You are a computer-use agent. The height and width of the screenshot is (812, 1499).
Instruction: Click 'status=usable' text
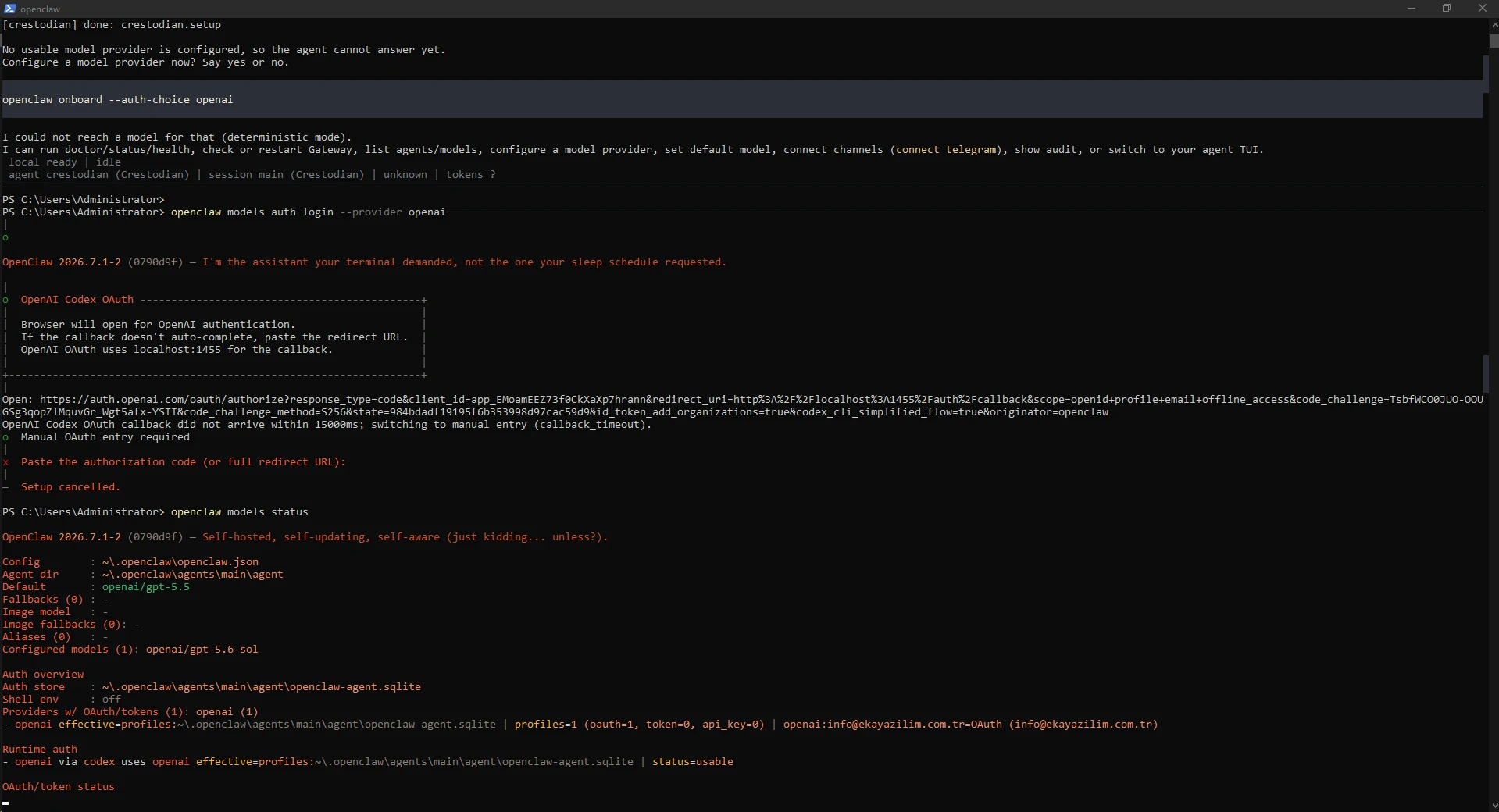[x=693, y=762]
